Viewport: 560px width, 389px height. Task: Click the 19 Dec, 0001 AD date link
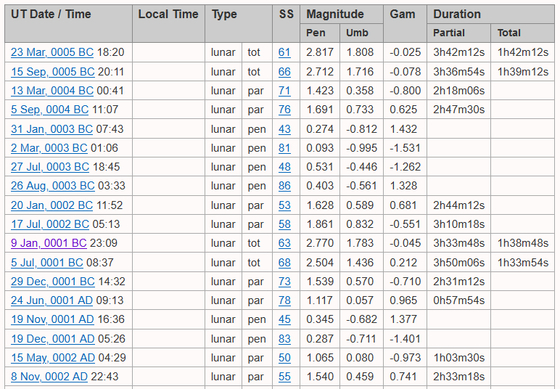[x=52, y=339]
